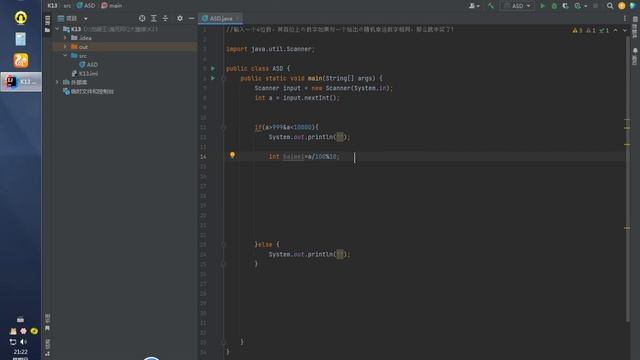640x360 pixels.
Task: Jump to next highlighted problem arrow
Action: pyautogui.click(x=624, y=30)
